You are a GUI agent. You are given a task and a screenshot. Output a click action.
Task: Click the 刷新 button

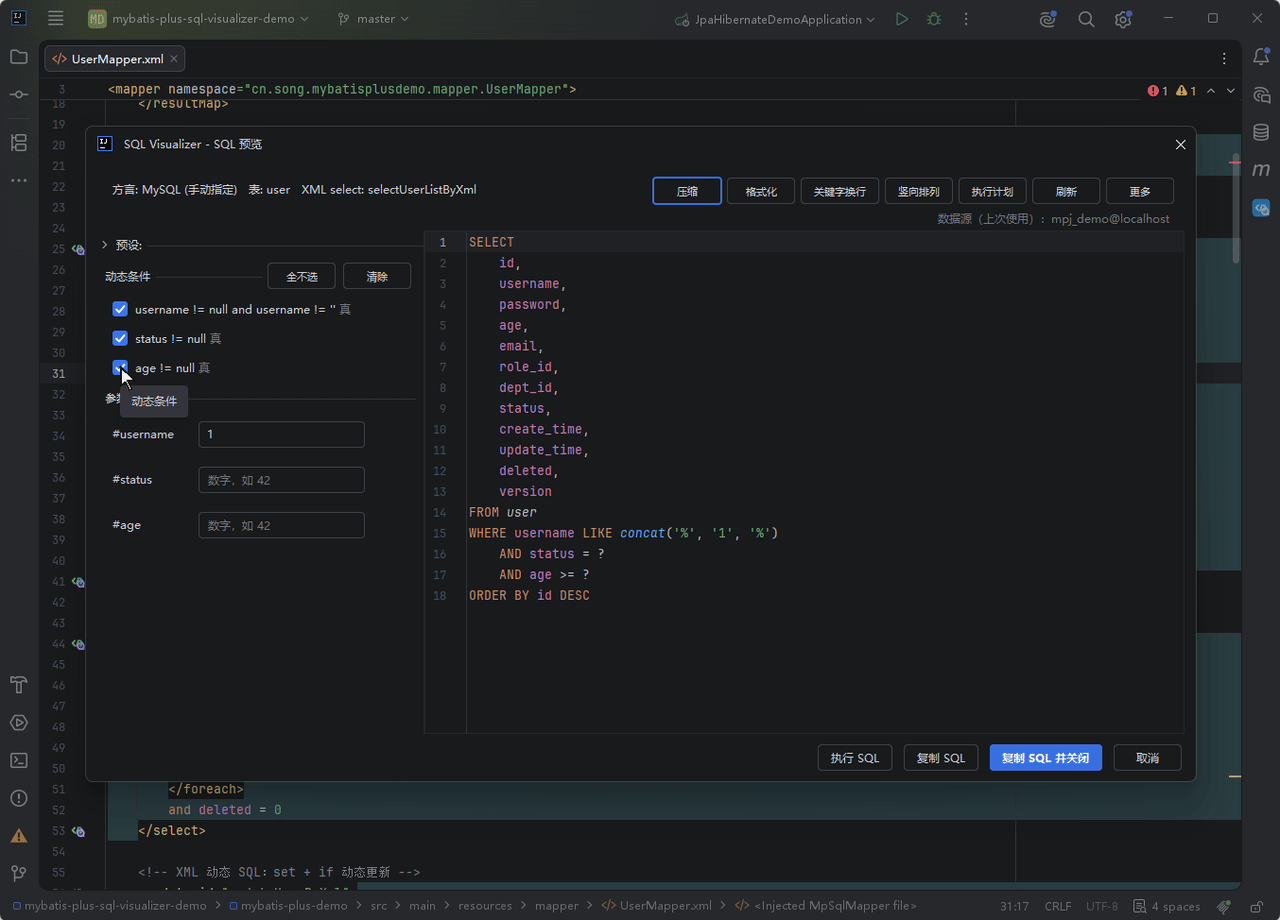[1066, 191]
